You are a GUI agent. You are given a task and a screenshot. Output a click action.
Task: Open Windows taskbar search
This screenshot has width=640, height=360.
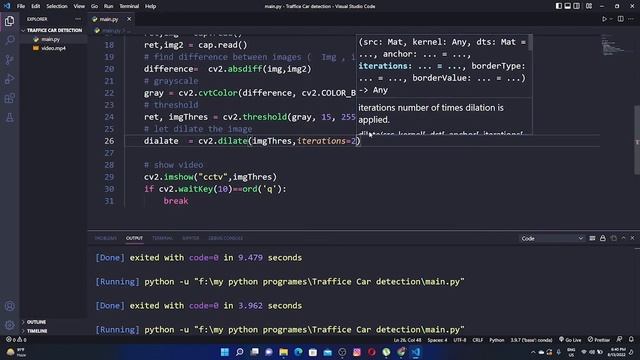point(240,352)
